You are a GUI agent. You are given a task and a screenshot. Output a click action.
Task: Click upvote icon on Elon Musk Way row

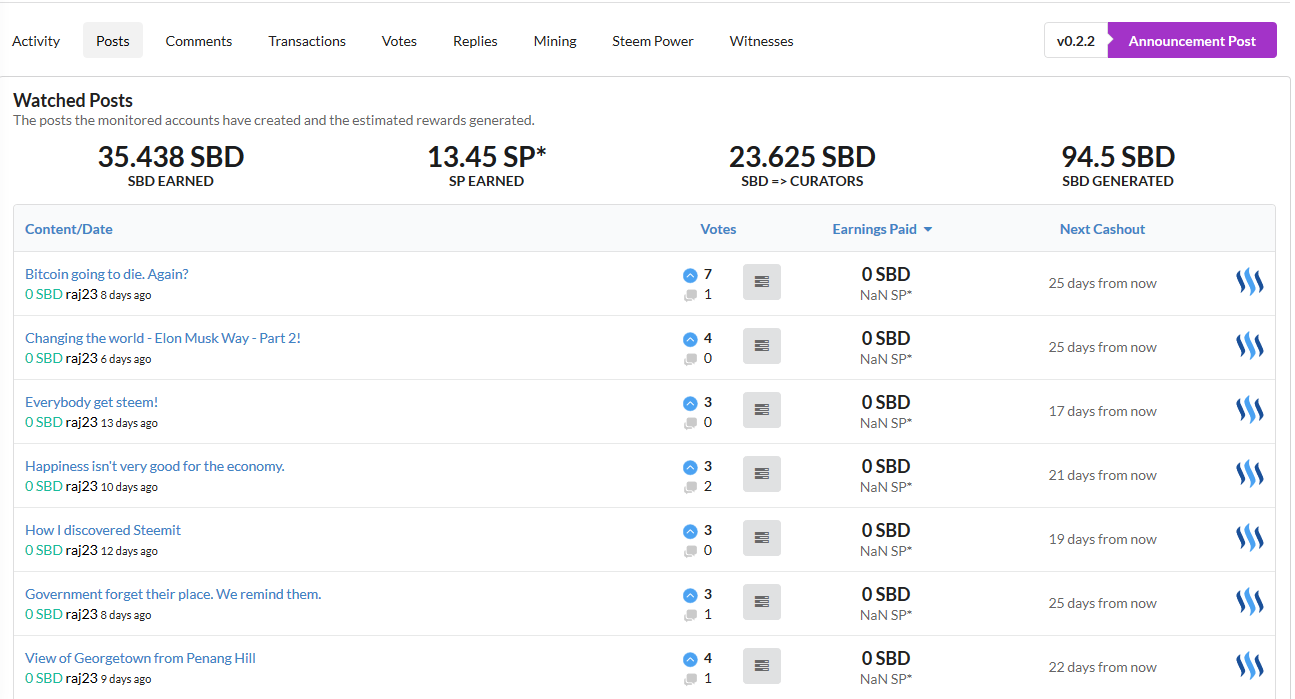690,339
